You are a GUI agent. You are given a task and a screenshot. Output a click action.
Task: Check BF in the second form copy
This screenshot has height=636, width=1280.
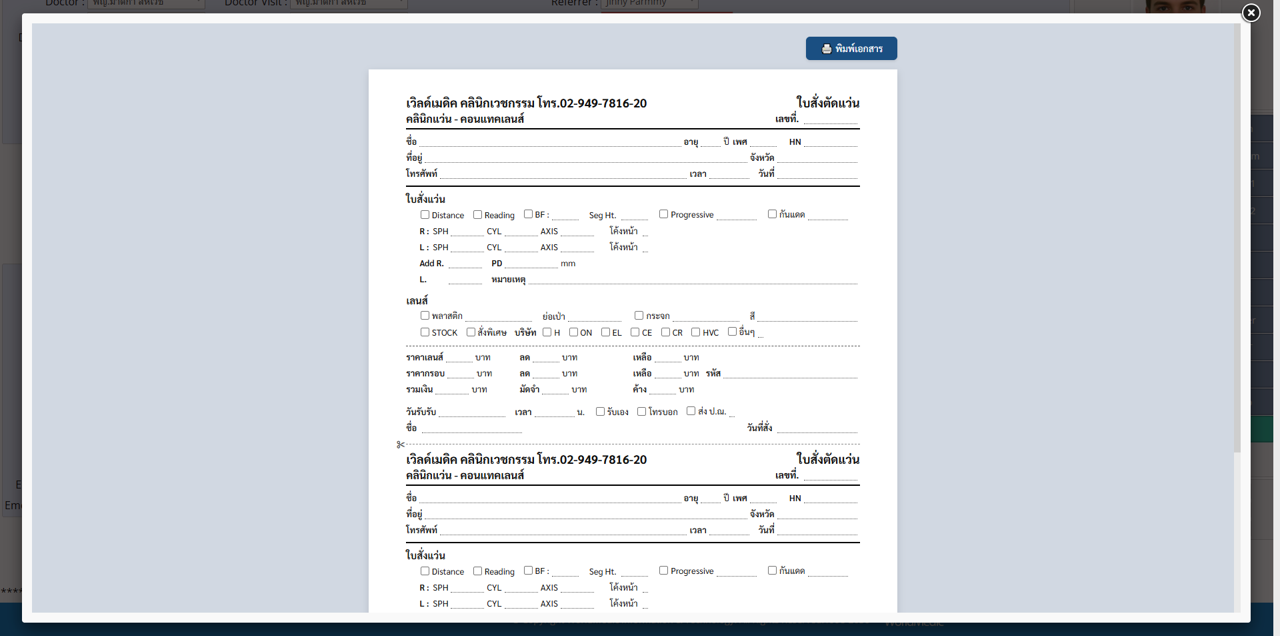click(528, 571)
